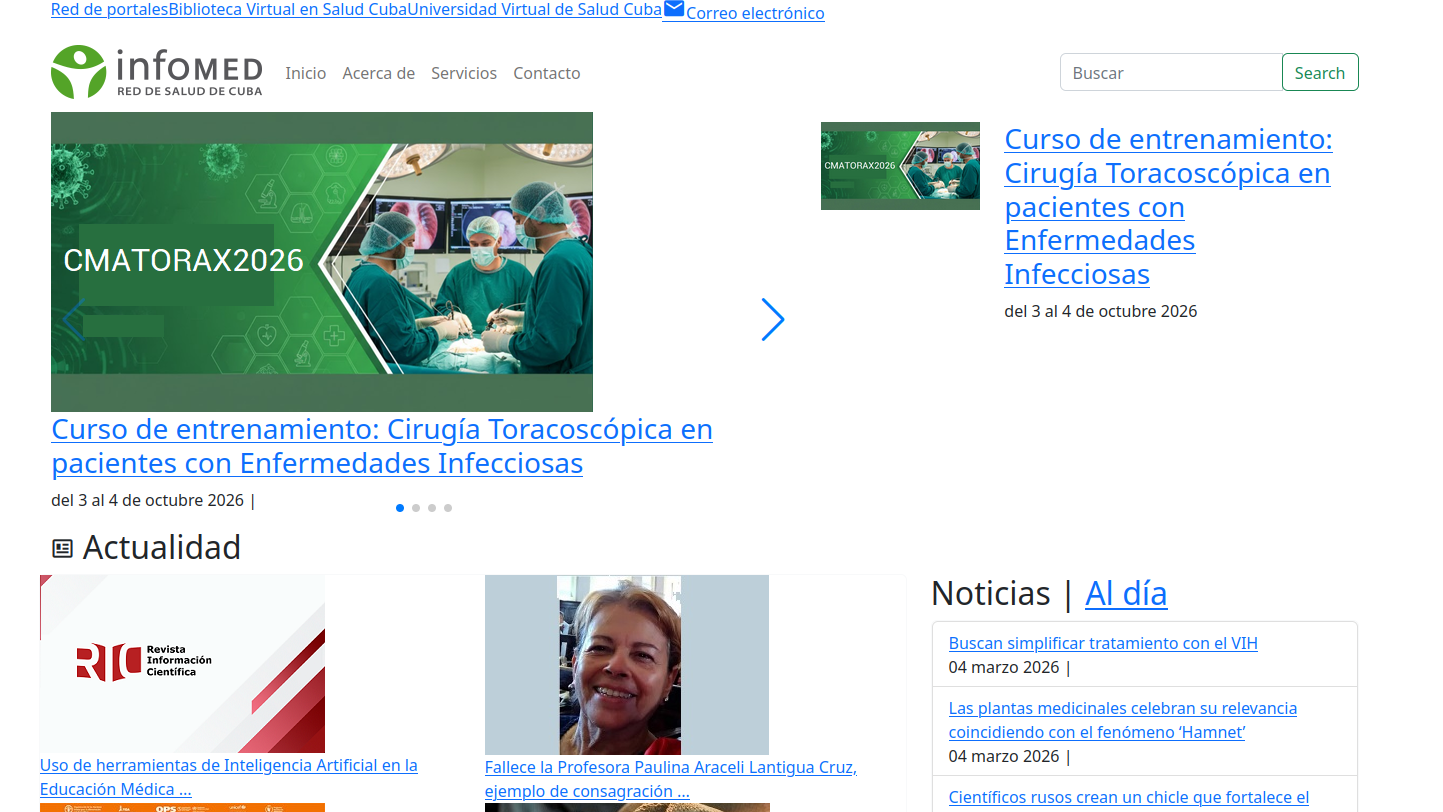Switch to the second carousel slide dot
The width and height of the screenshot is (1443, 812).
pos(416,508)
